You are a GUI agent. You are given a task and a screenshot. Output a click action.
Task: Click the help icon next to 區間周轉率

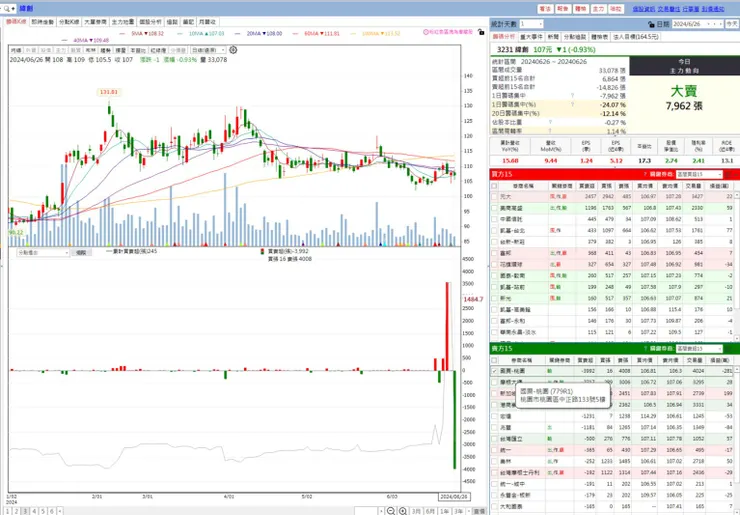(x=550, y=131)
